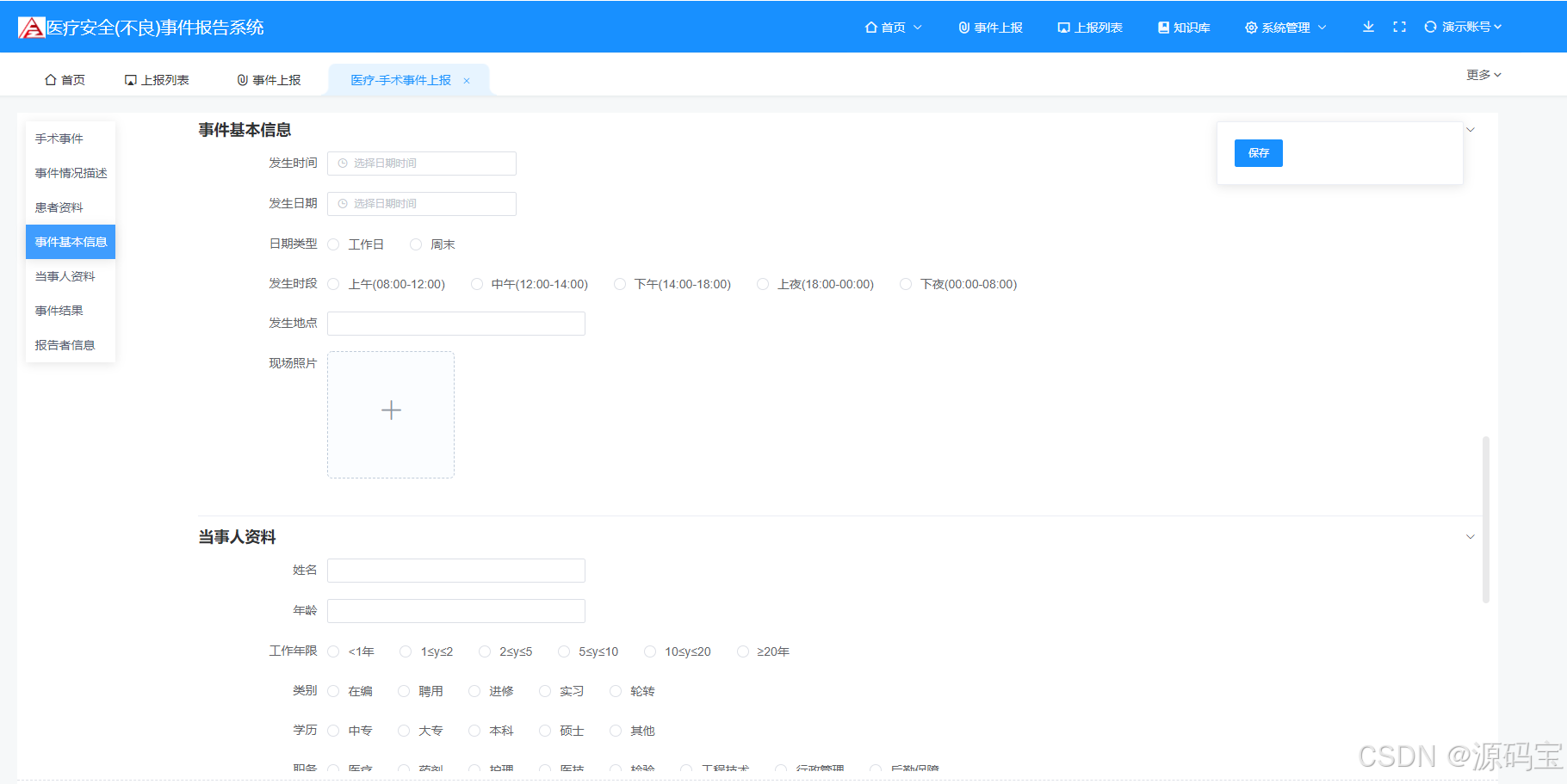The height and width of the screenshot is (784, 1567).
Task: Open the 首页 dropdown in top navigation
Action: (894, 28)
